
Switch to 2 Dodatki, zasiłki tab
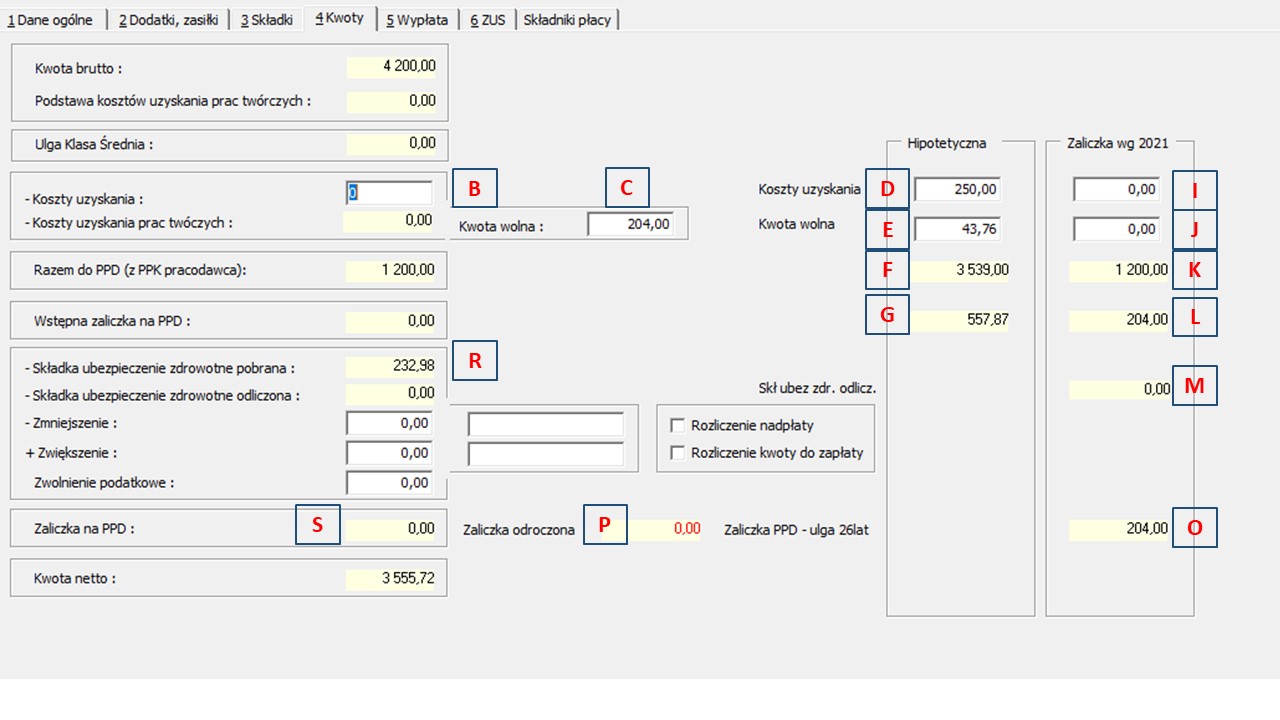click(x=167, y=19)
